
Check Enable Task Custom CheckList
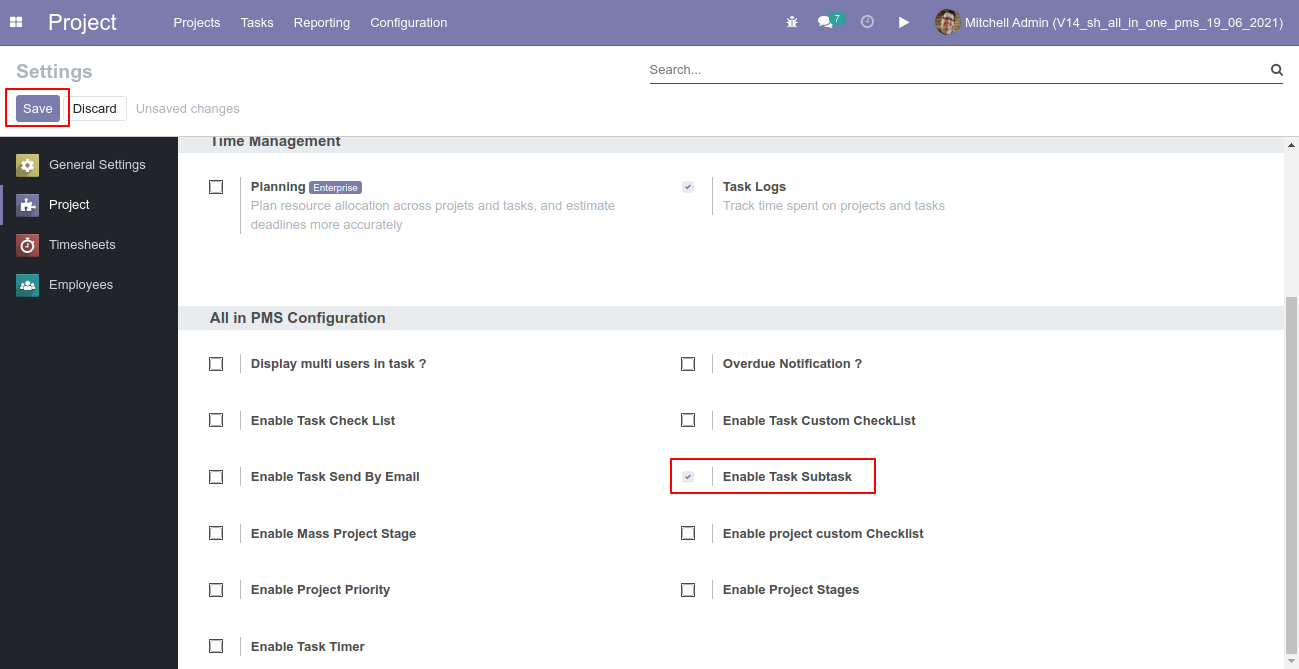(x=688, y=421)
